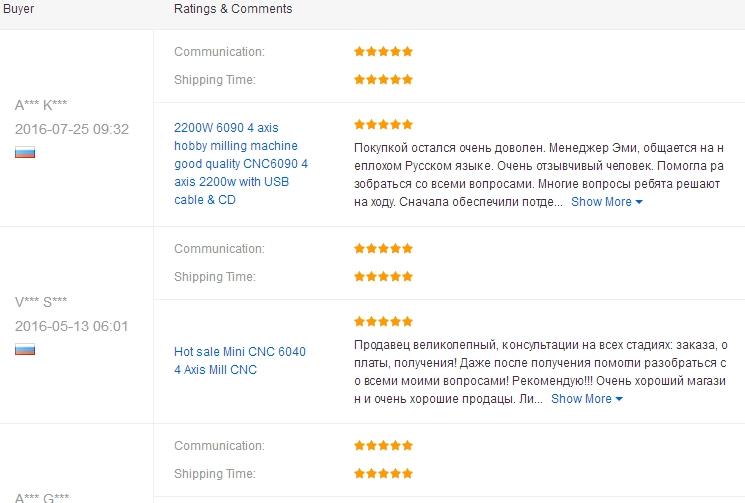This screenshot has width=745, height=503.
Task: Click star rating above Продавец великолепный comment
Action: point(383,322)
